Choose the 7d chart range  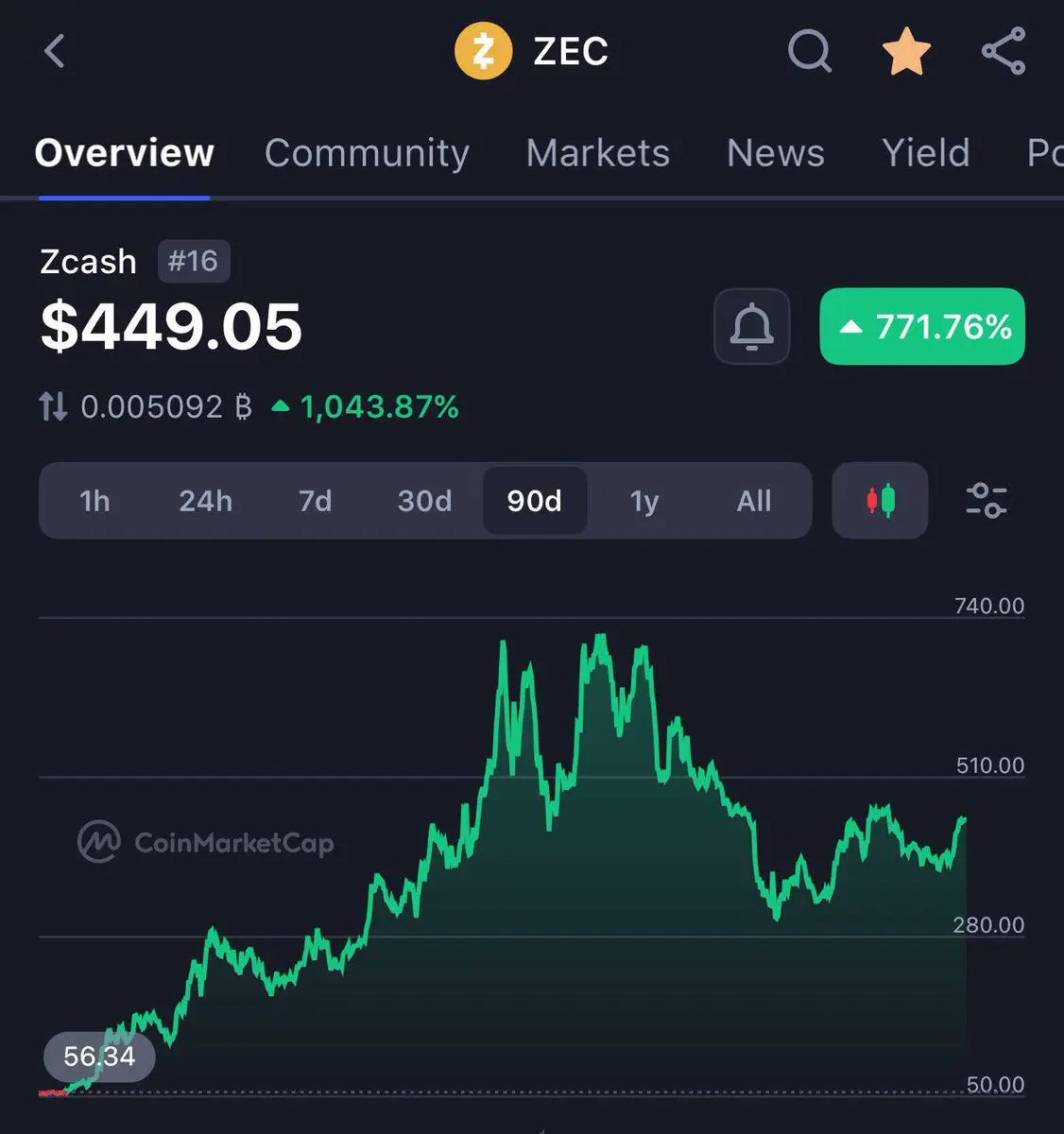click(315, 500)
